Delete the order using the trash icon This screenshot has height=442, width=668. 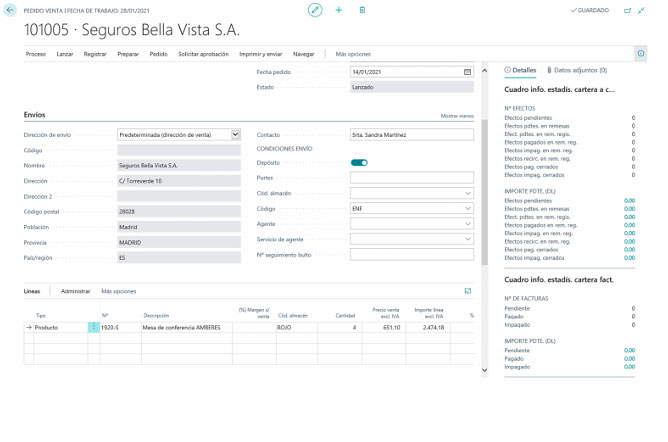(362, 9)
